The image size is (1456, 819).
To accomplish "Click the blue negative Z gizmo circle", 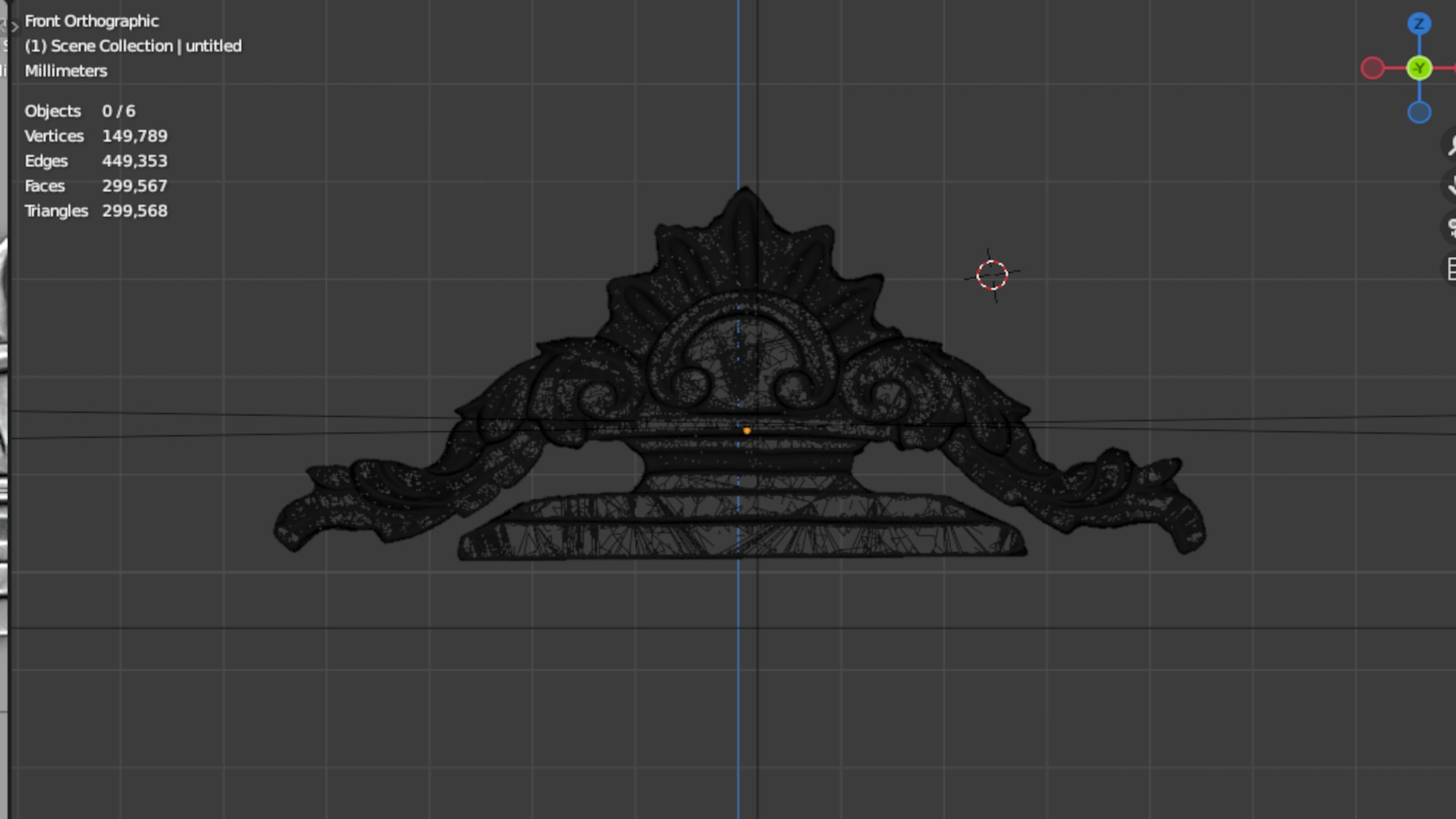I will 1419,113.
